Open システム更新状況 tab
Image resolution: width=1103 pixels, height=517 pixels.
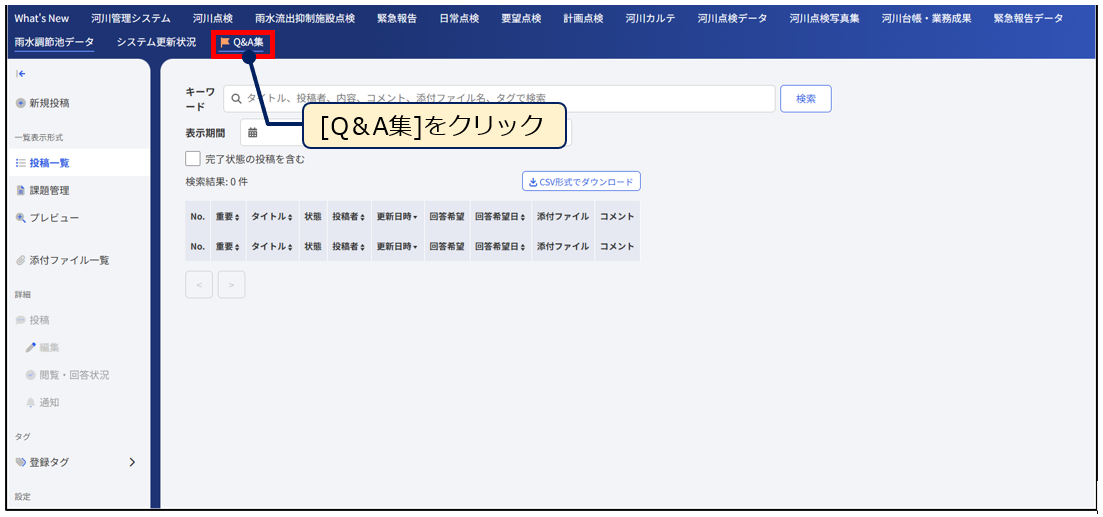(x=156, y=42)
